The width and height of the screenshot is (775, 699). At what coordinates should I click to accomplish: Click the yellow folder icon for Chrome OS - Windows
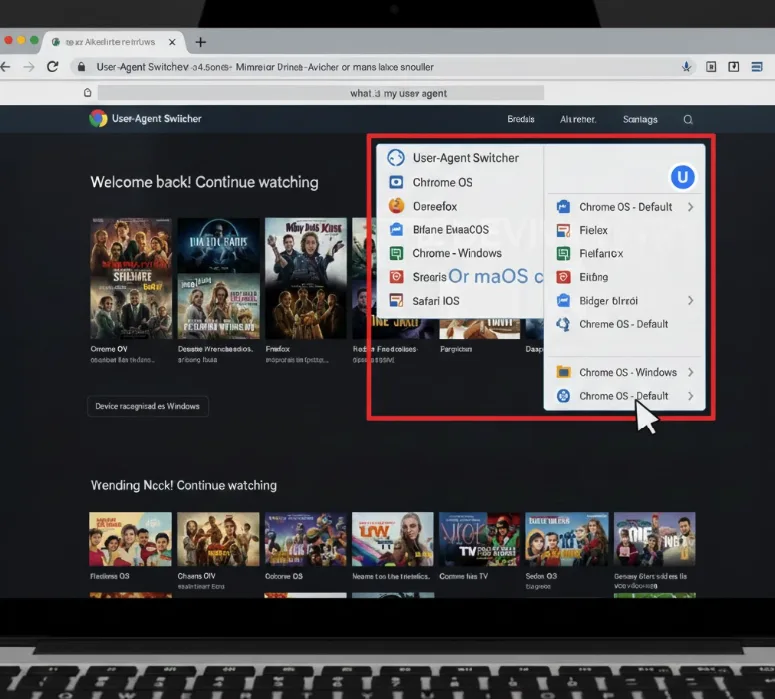562,372
